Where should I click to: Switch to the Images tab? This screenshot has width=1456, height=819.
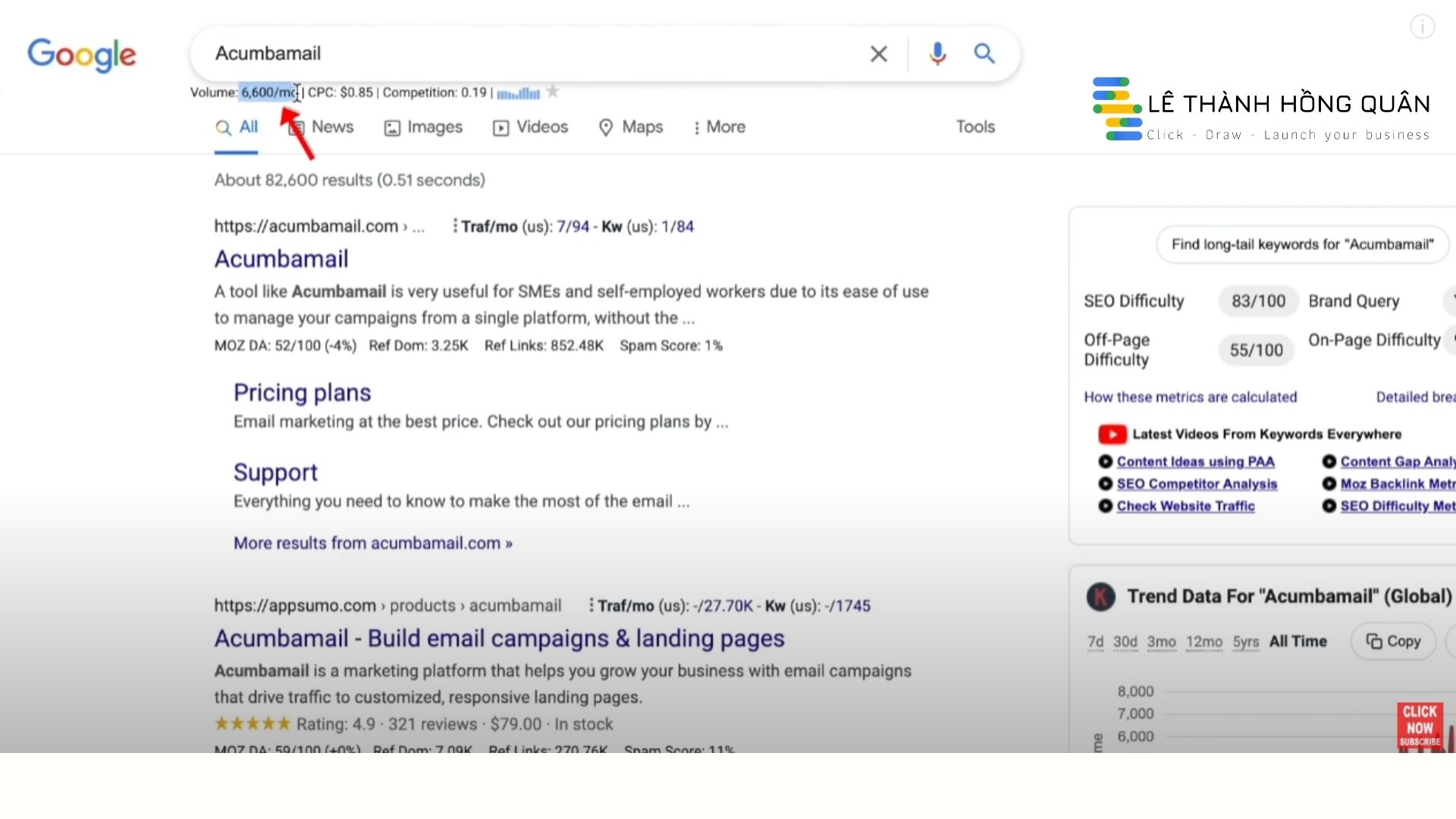[423, 127]
